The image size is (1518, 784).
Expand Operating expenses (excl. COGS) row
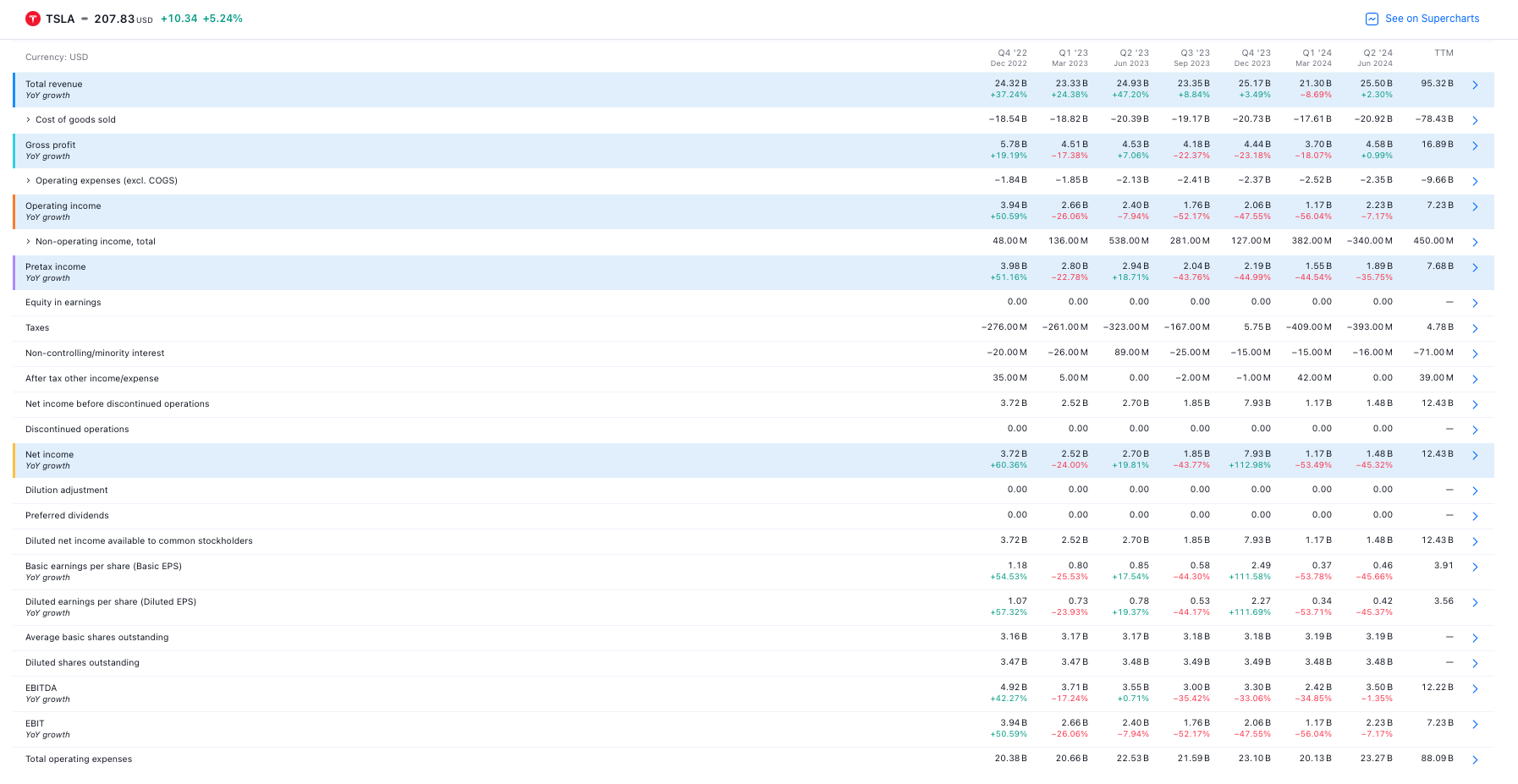(28, 181)
